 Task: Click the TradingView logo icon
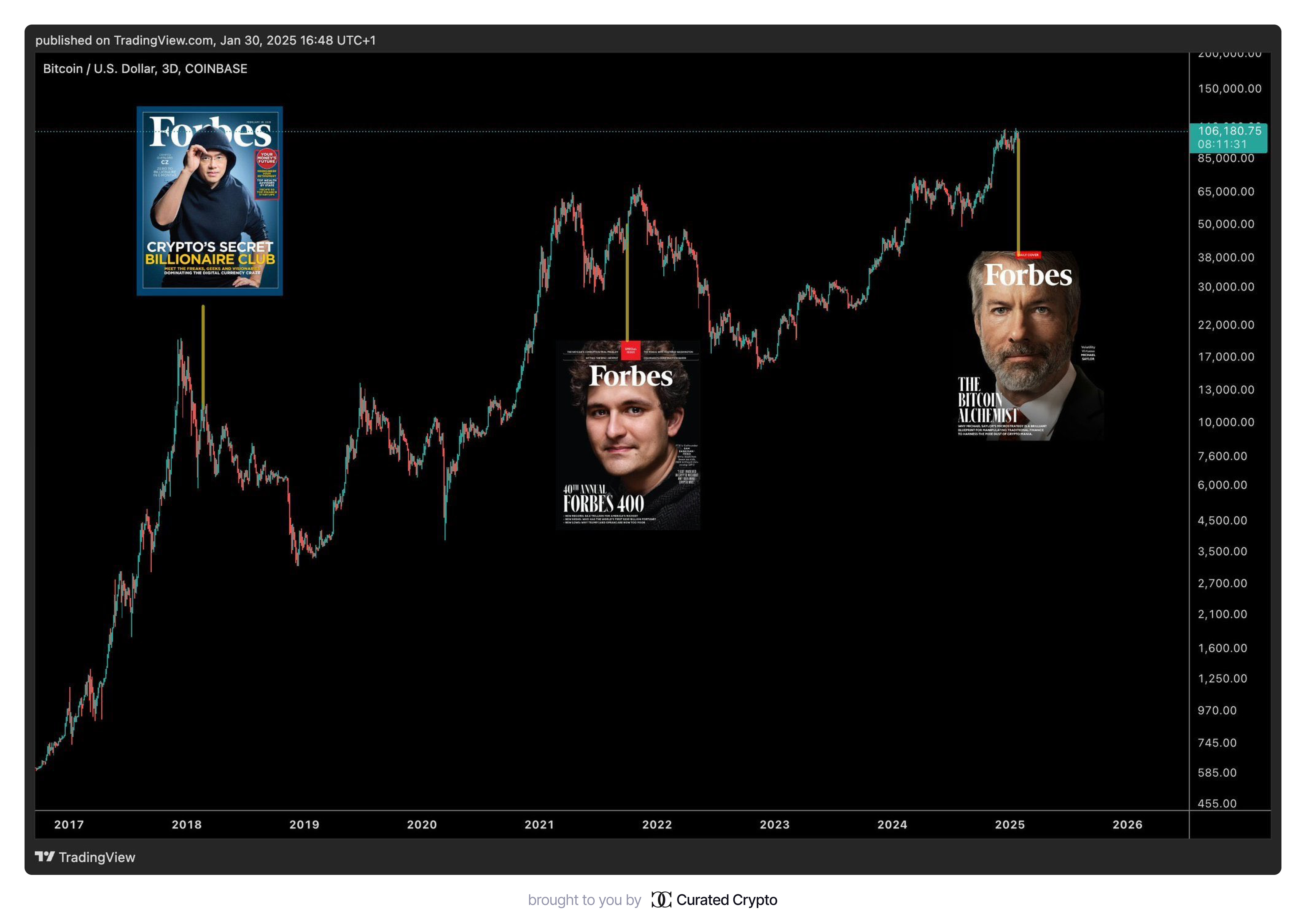pos(45,856)
